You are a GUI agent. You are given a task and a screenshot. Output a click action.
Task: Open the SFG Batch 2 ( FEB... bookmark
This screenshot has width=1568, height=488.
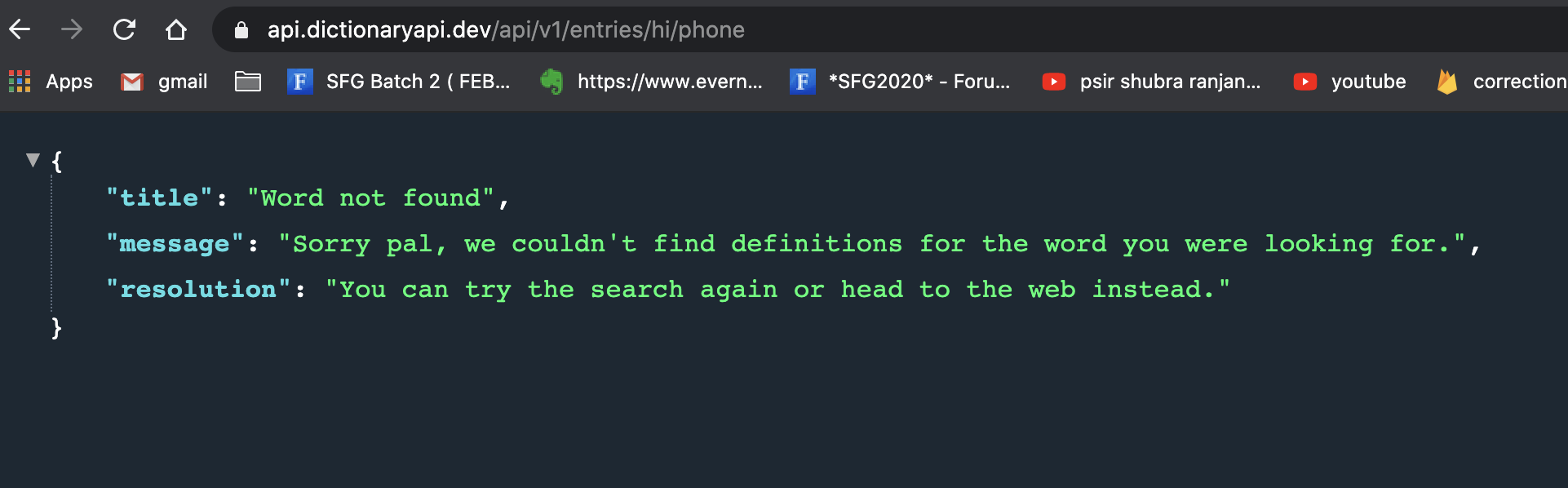pos(419,81)
